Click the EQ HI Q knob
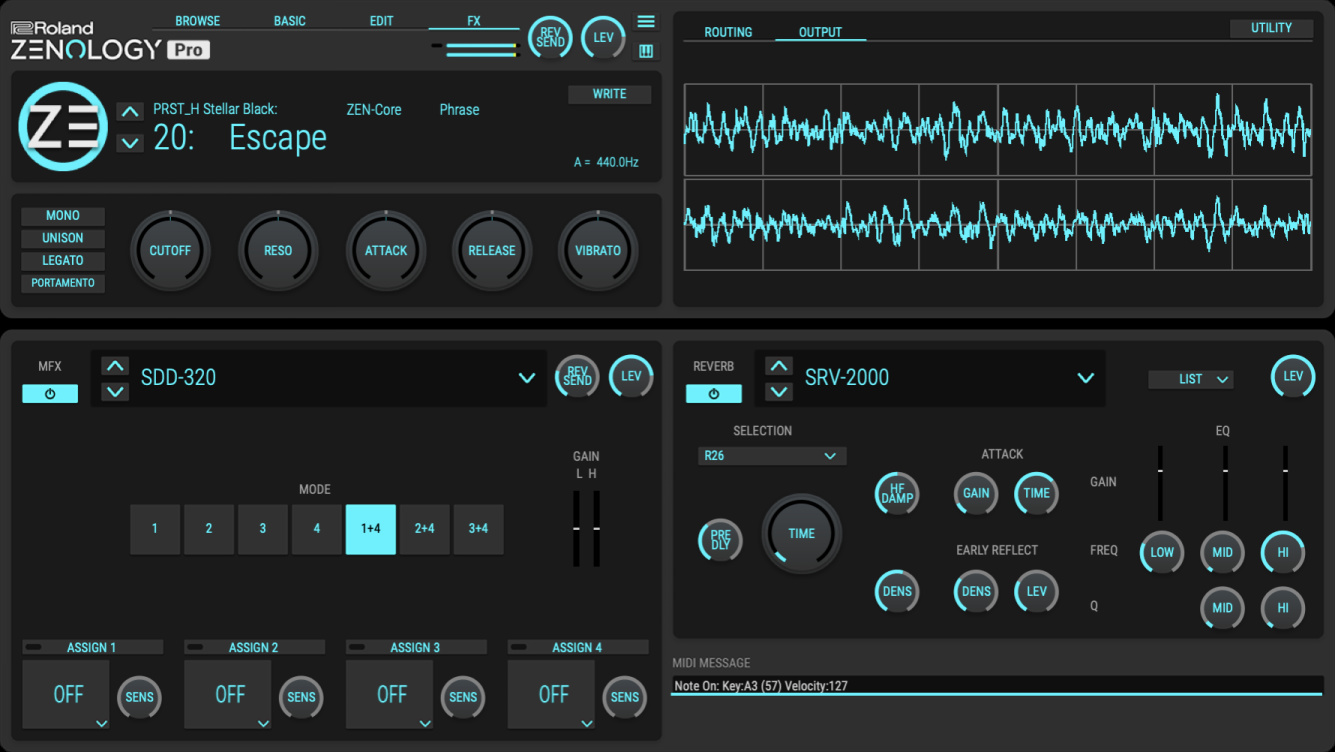This screenshot has height=752, width=1335. (x=1283, y=608)
